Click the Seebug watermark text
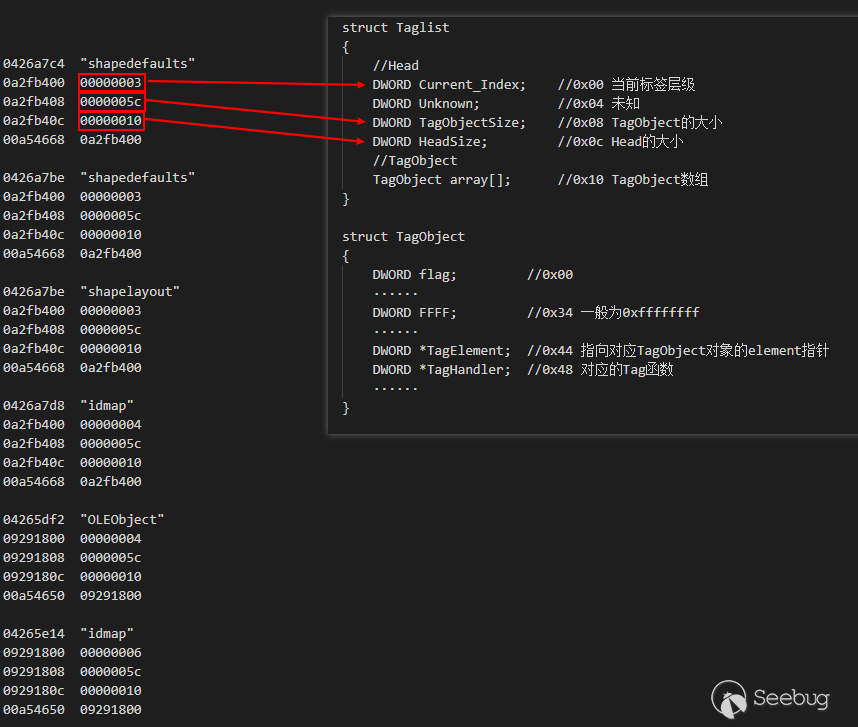The height and width of the screenshot is (727, 858). (x=790, y=698)
